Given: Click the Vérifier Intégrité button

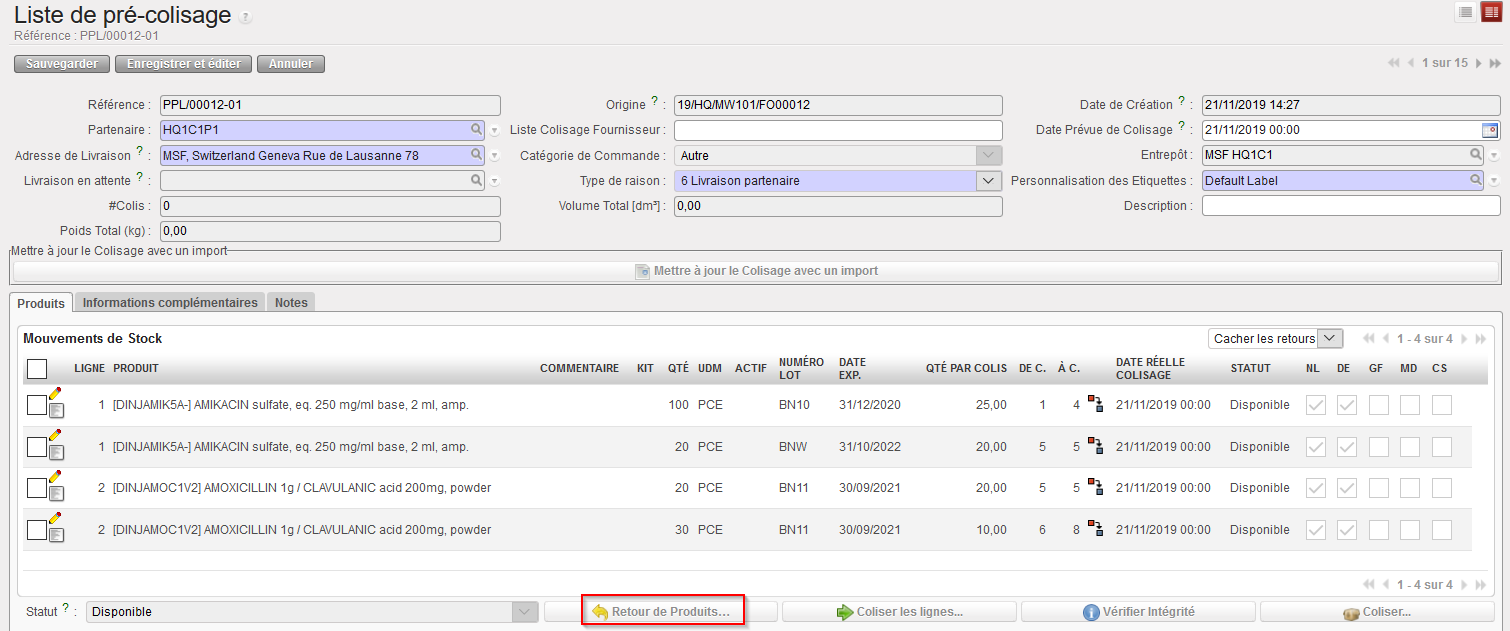Looking at the screenshot, I should click(1139, 612).
